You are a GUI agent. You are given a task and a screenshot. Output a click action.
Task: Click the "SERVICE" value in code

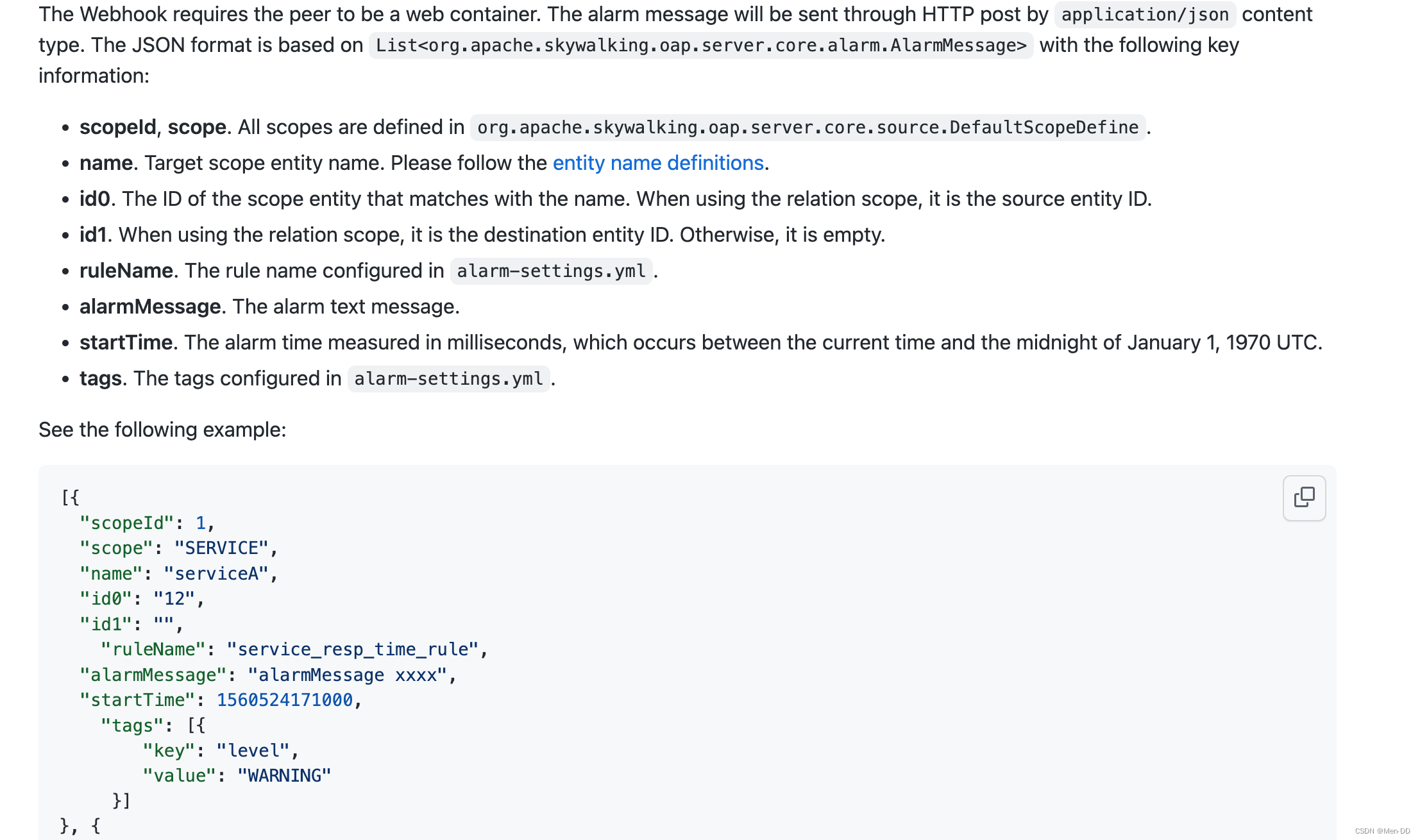pyautogui.click(x=221, y=548)
